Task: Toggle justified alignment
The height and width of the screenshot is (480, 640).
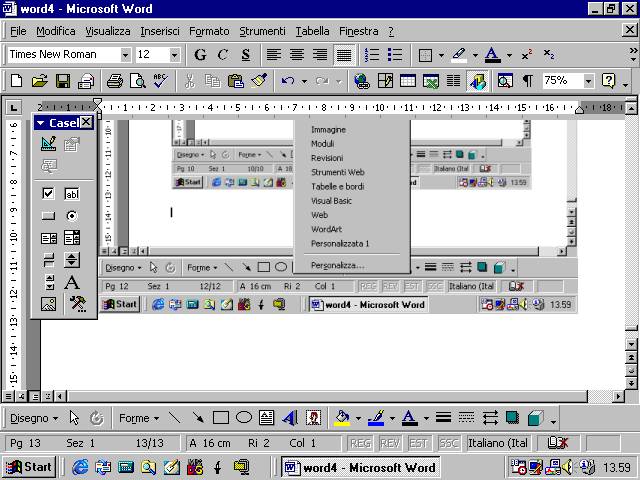Action: click(344, 55)
